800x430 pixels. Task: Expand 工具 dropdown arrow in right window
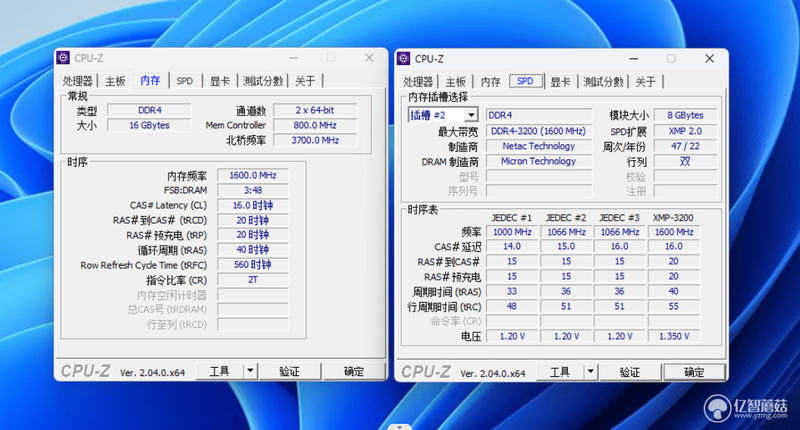[590, 372]
